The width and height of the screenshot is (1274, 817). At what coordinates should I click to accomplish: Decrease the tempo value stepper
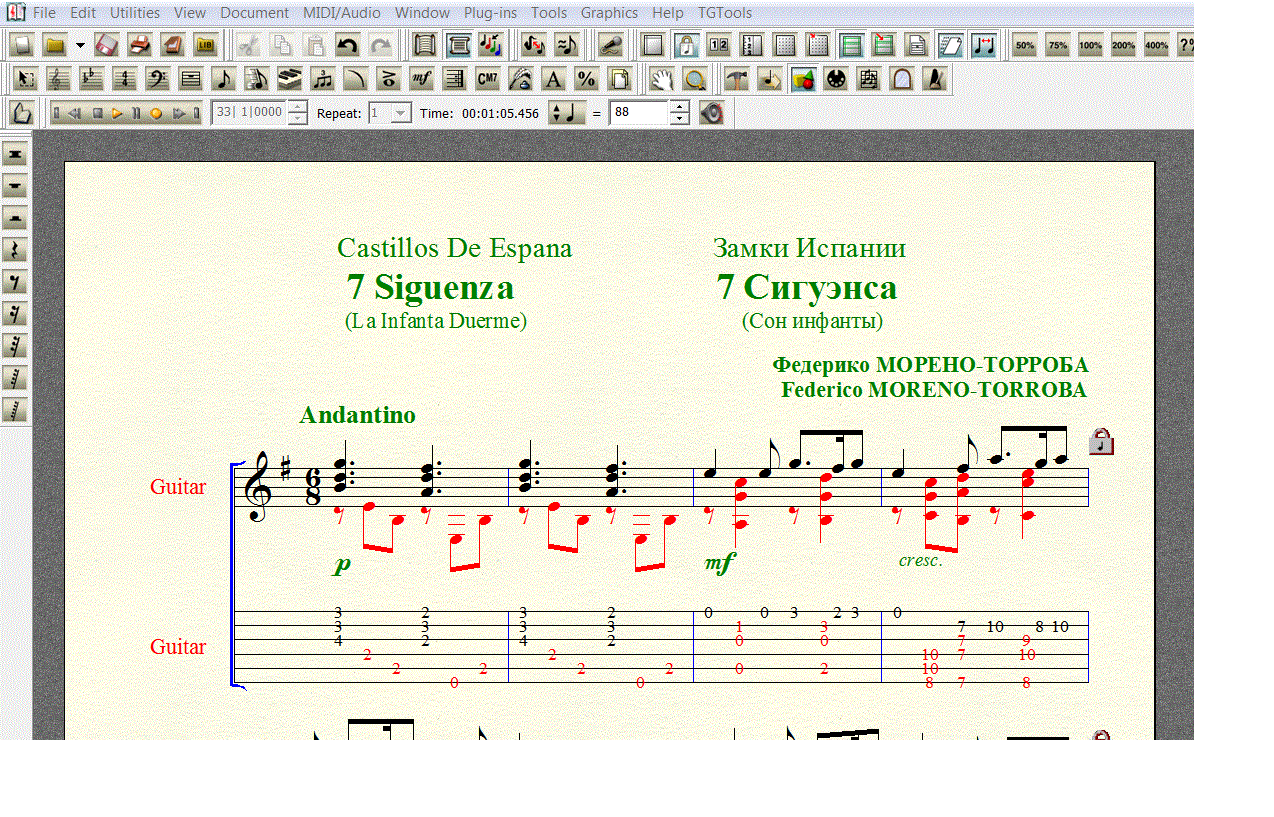tap(680, 119)
